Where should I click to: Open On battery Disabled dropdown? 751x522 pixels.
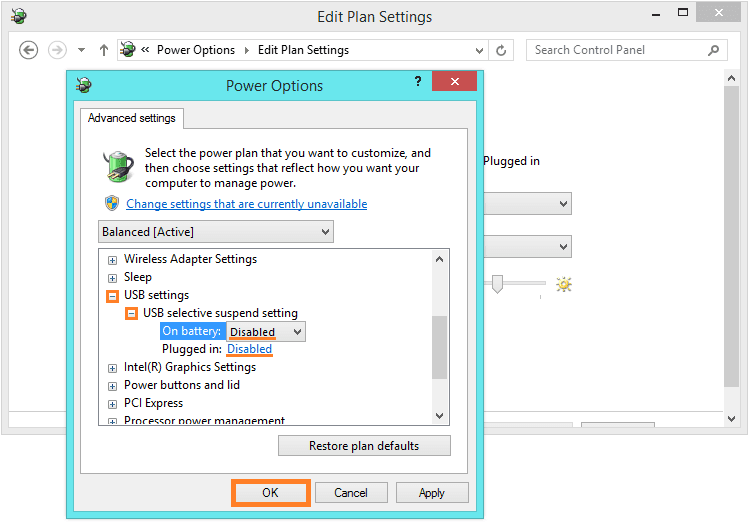[266, 331]
